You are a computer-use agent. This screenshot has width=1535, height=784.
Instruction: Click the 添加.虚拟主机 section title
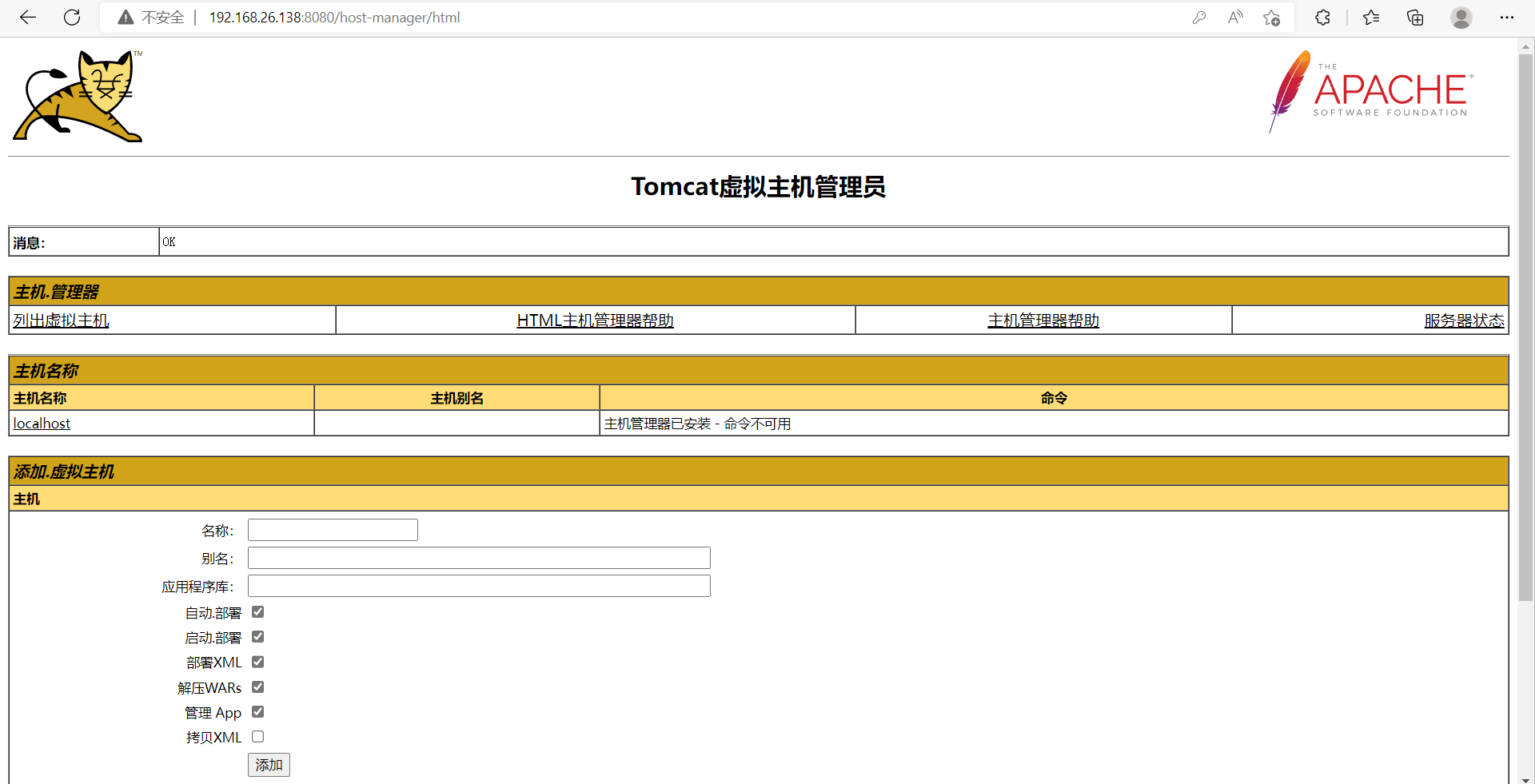point(64,472)
